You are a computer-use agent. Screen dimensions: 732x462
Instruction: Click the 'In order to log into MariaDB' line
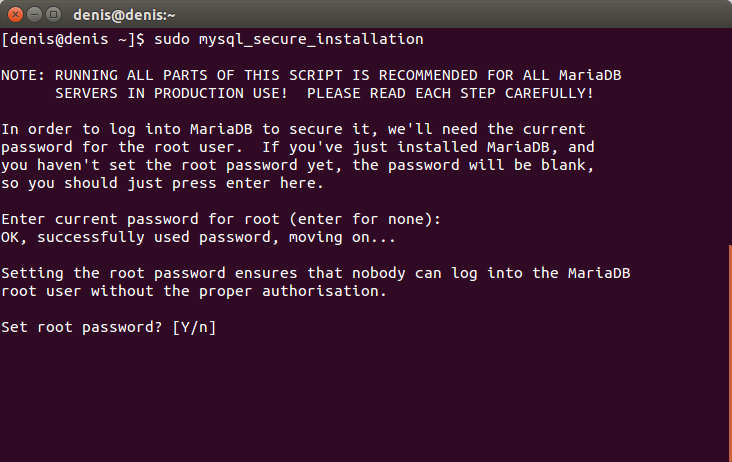tap(293, 129)
